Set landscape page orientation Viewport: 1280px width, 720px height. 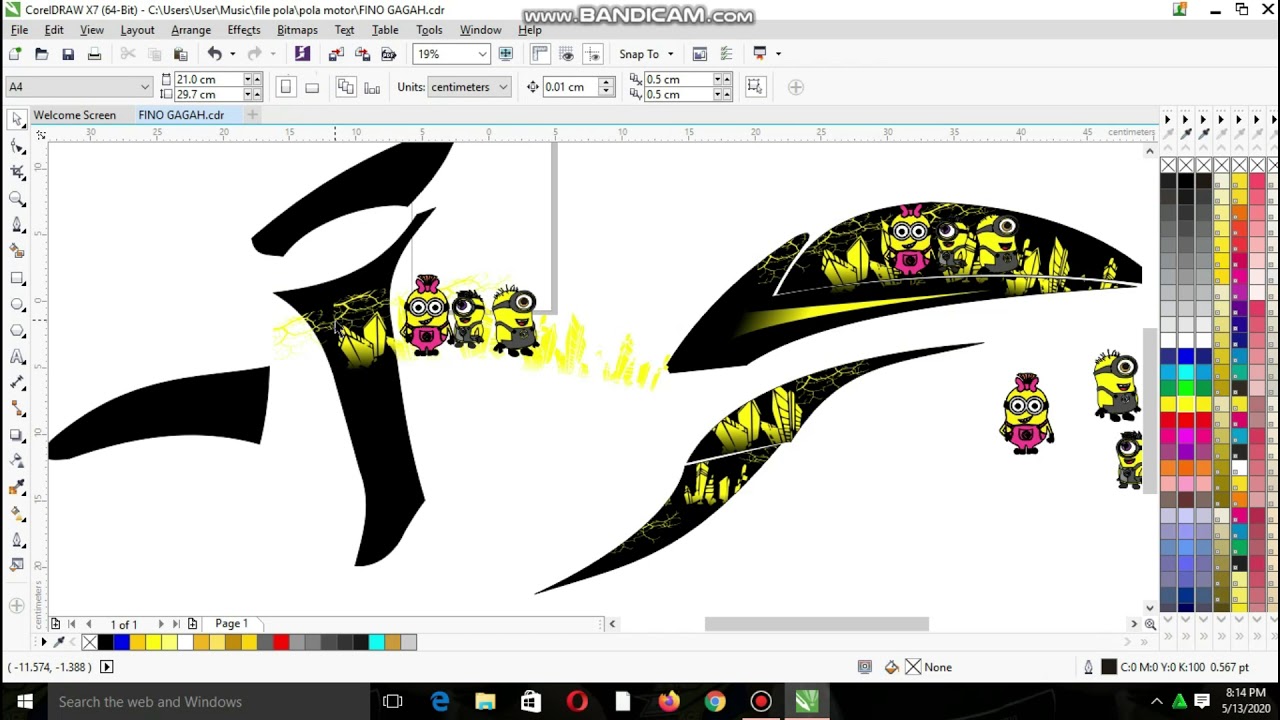pos(311,87)
